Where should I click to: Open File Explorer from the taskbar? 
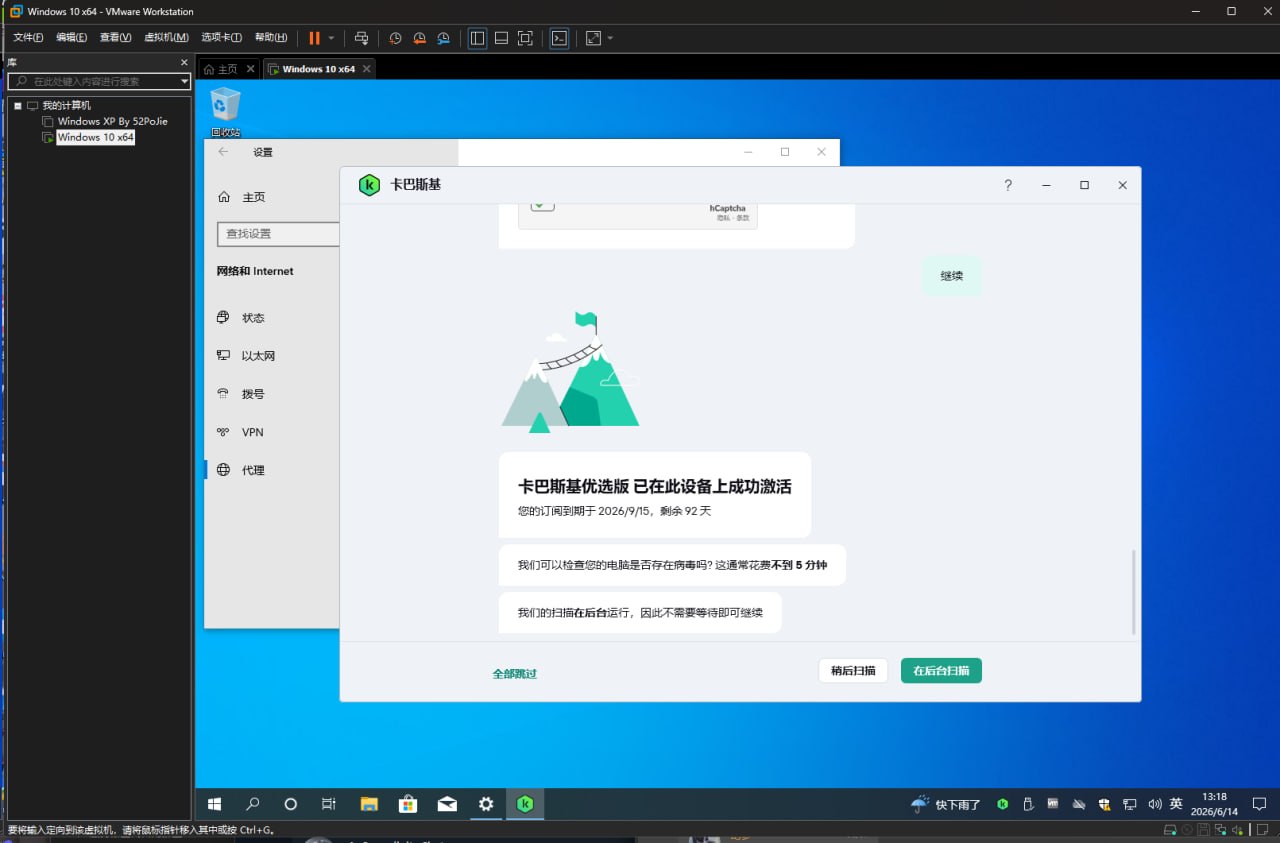click(x=369, y=804)
